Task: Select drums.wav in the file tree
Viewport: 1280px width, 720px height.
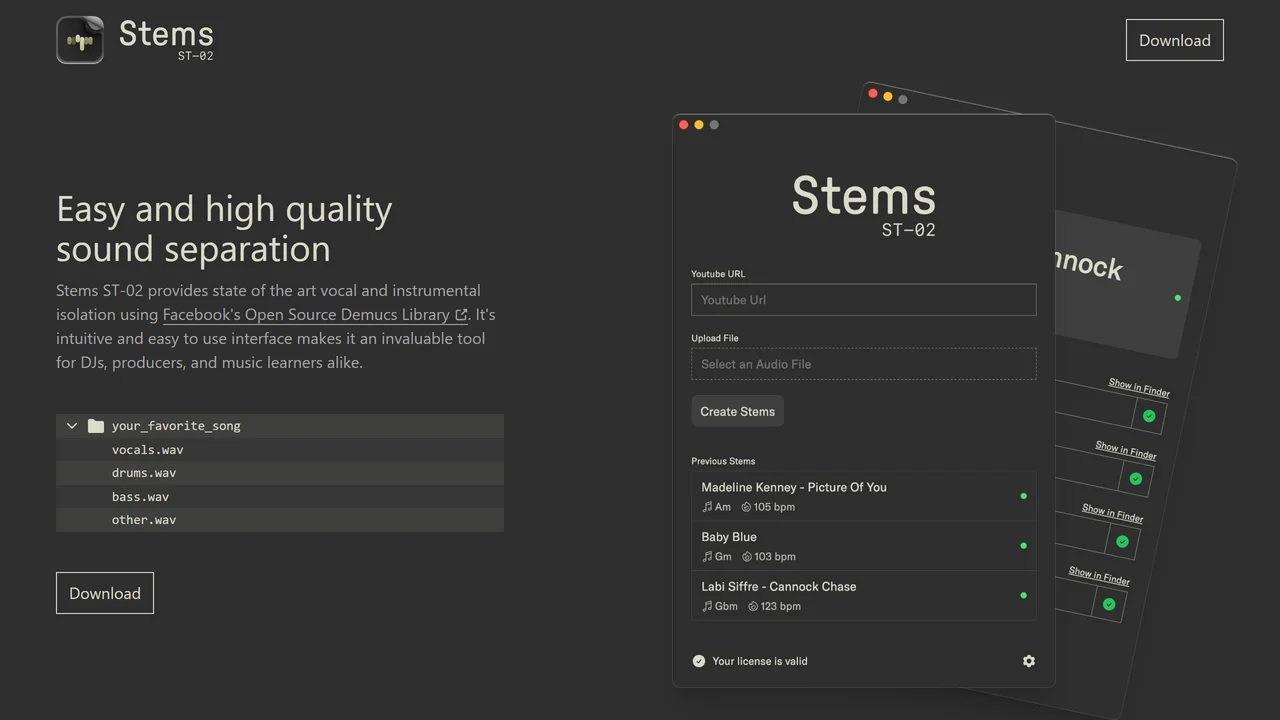Action: point(280,473)
